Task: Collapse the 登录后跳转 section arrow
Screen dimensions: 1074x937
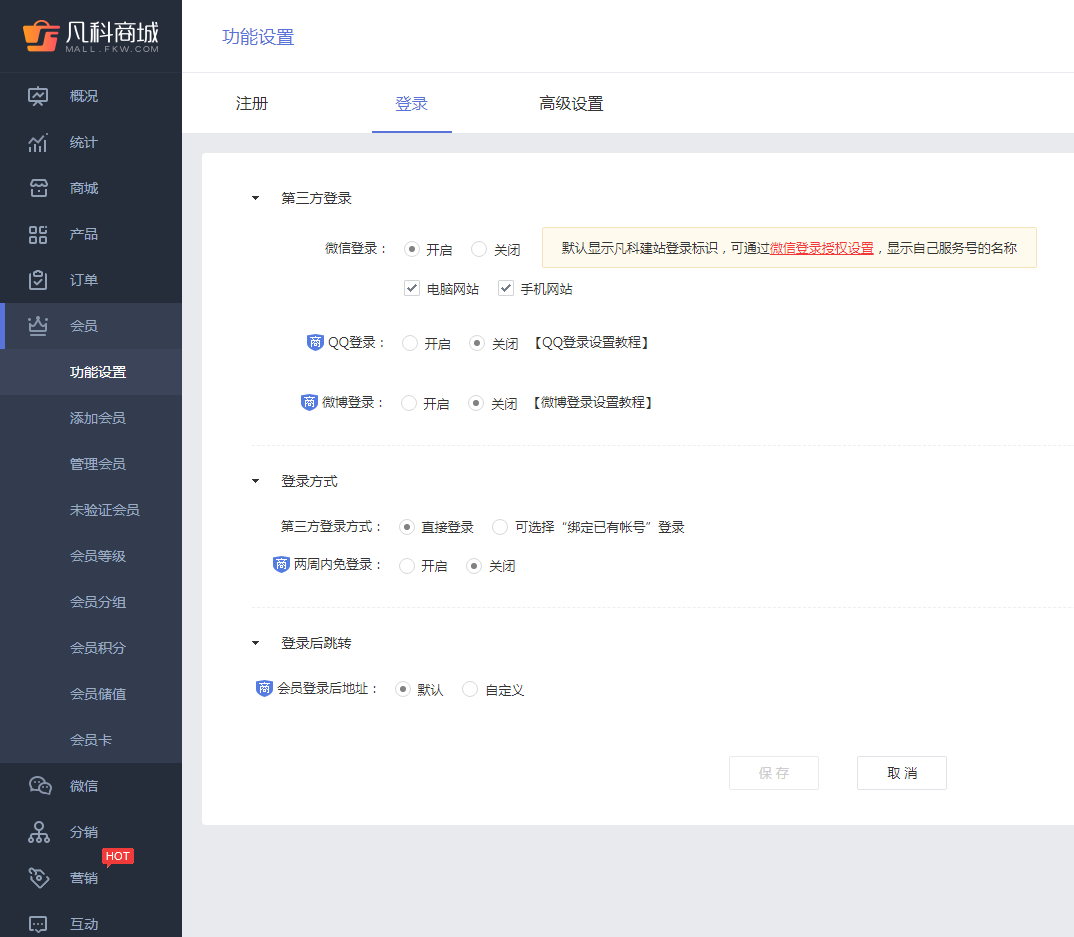Action: [255, 644]
